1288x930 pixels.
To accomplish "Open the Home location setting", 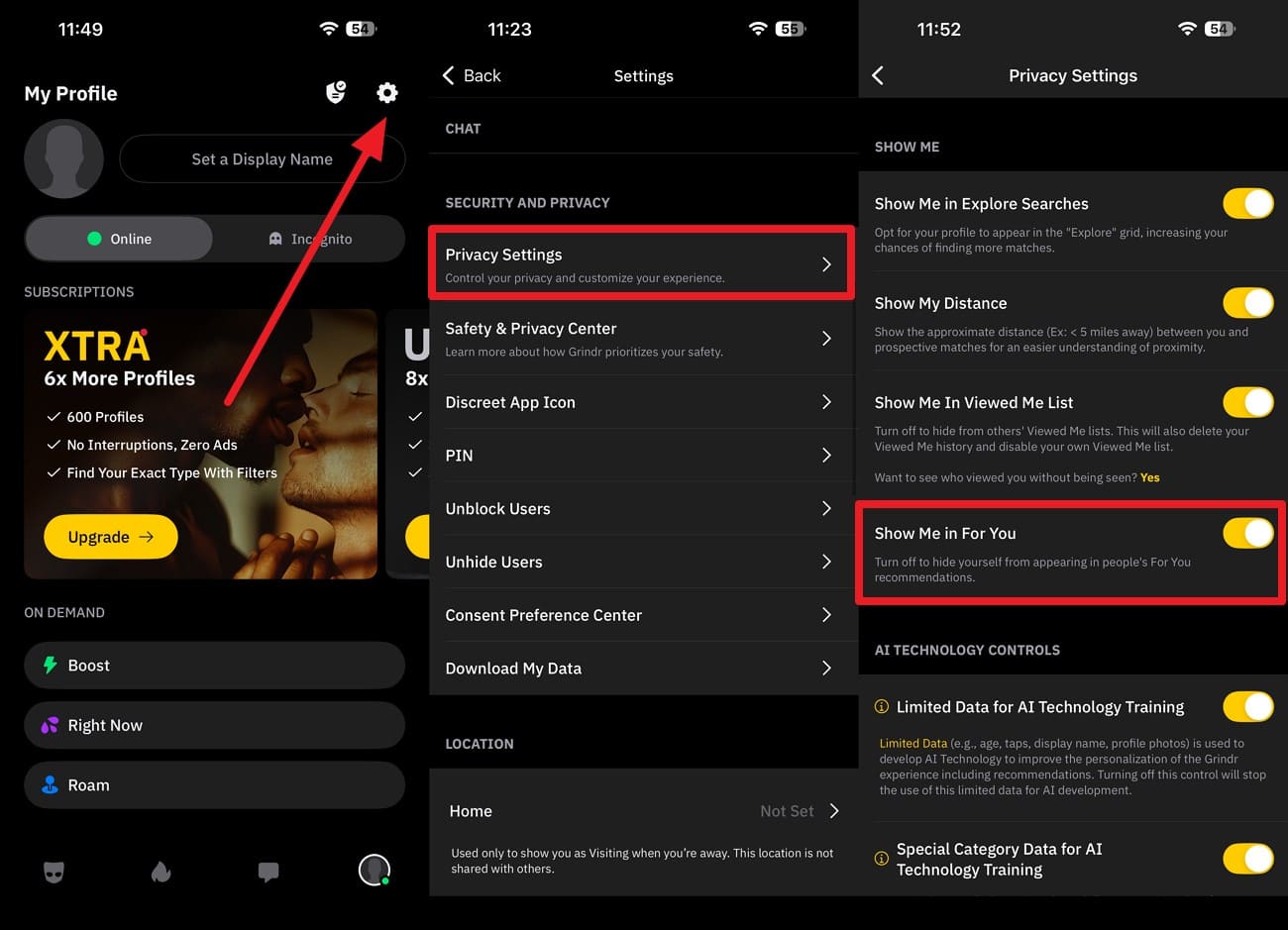I will pyautogui.click(x=642, y=811).
